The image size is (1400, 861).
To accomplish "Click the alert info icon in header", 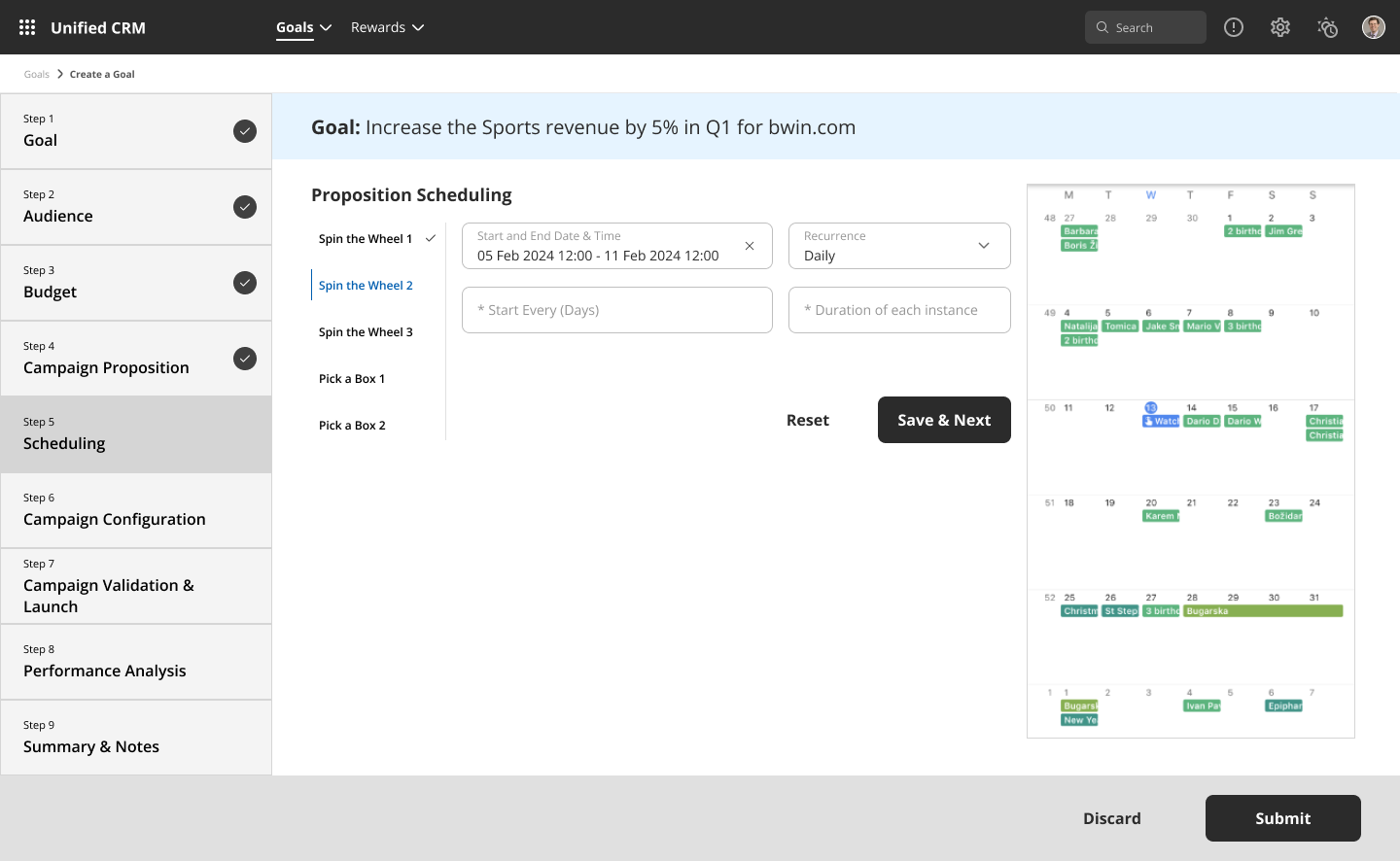I will pos(1234,27).
